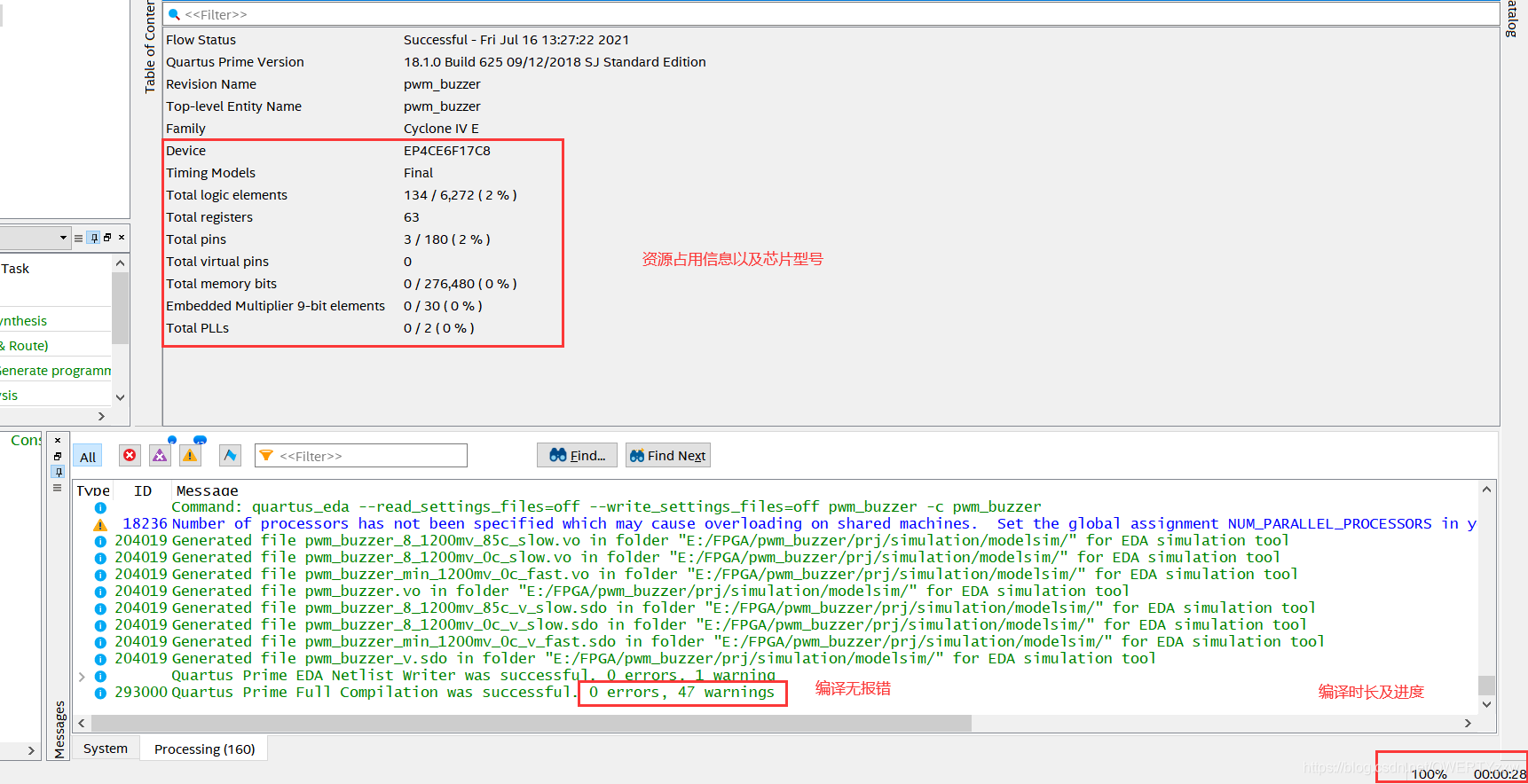Image resolution: width=1528 pixels, height=784 pixels.
Task: Click the Type column header in Messages
Action: pos(93,490)
